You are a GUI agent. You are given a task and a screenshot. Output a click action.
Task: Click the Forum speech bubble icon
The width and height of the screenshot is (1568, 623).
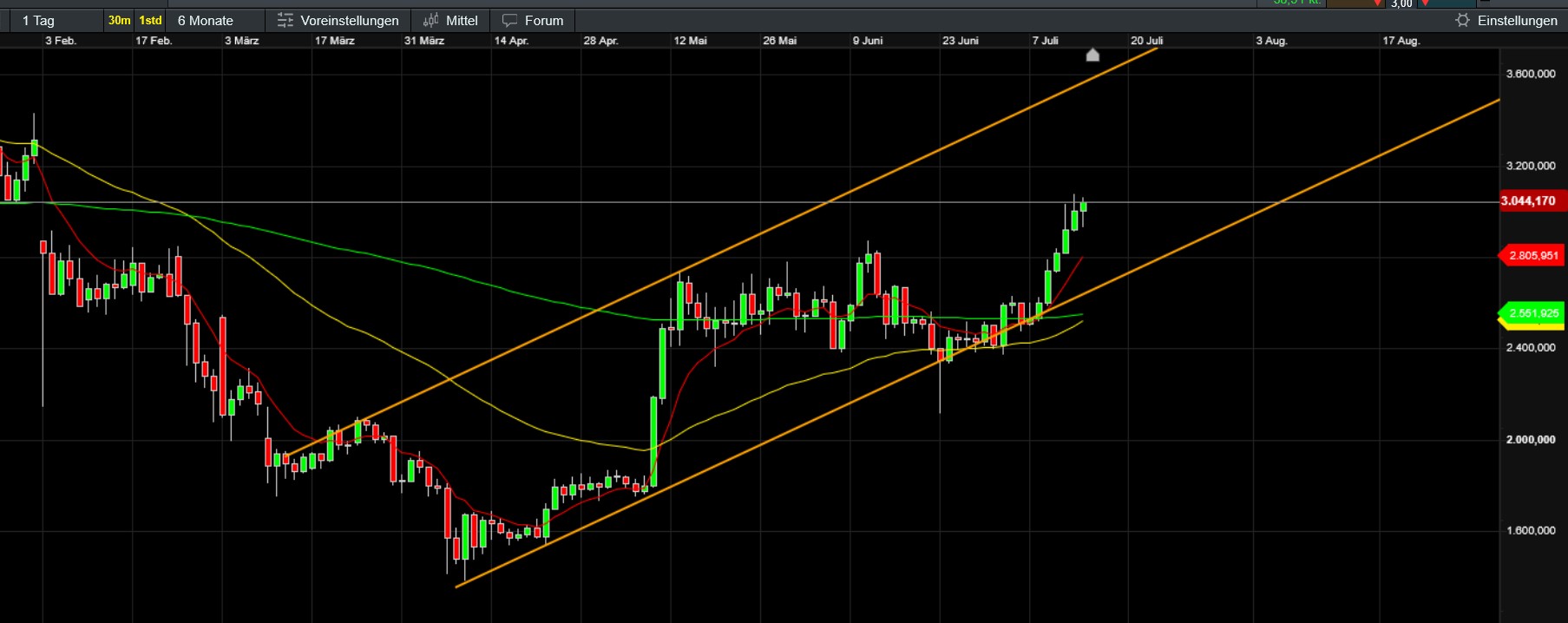point(509,20)
